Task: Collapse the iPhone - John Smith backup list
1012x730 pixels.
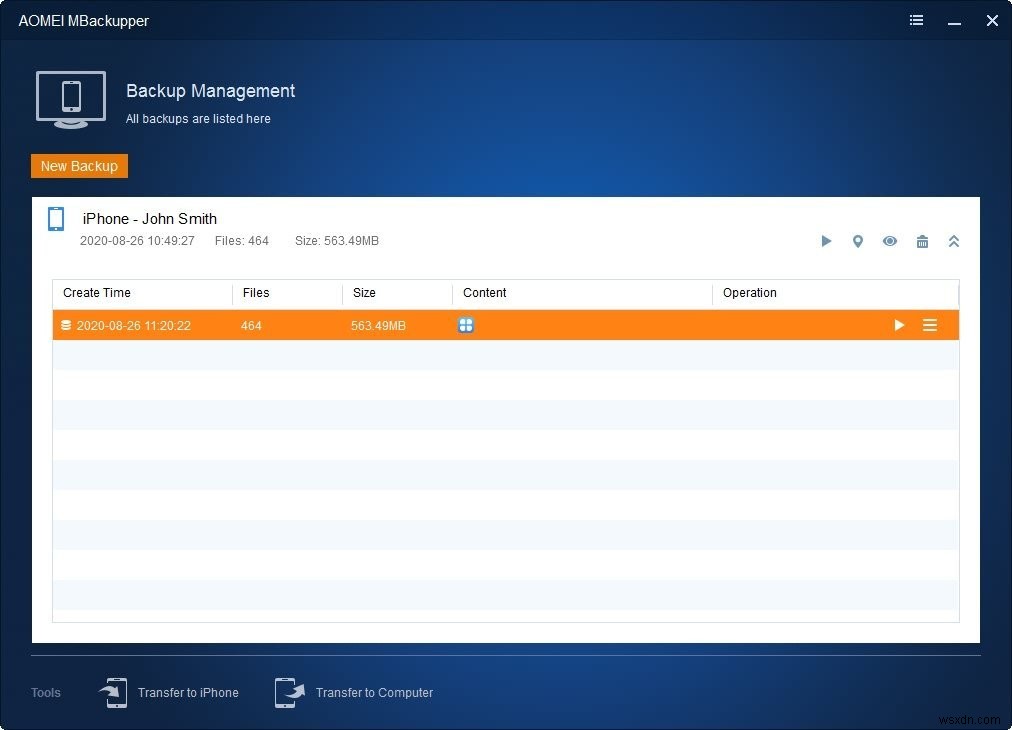Action: click(x=954, y=241)
